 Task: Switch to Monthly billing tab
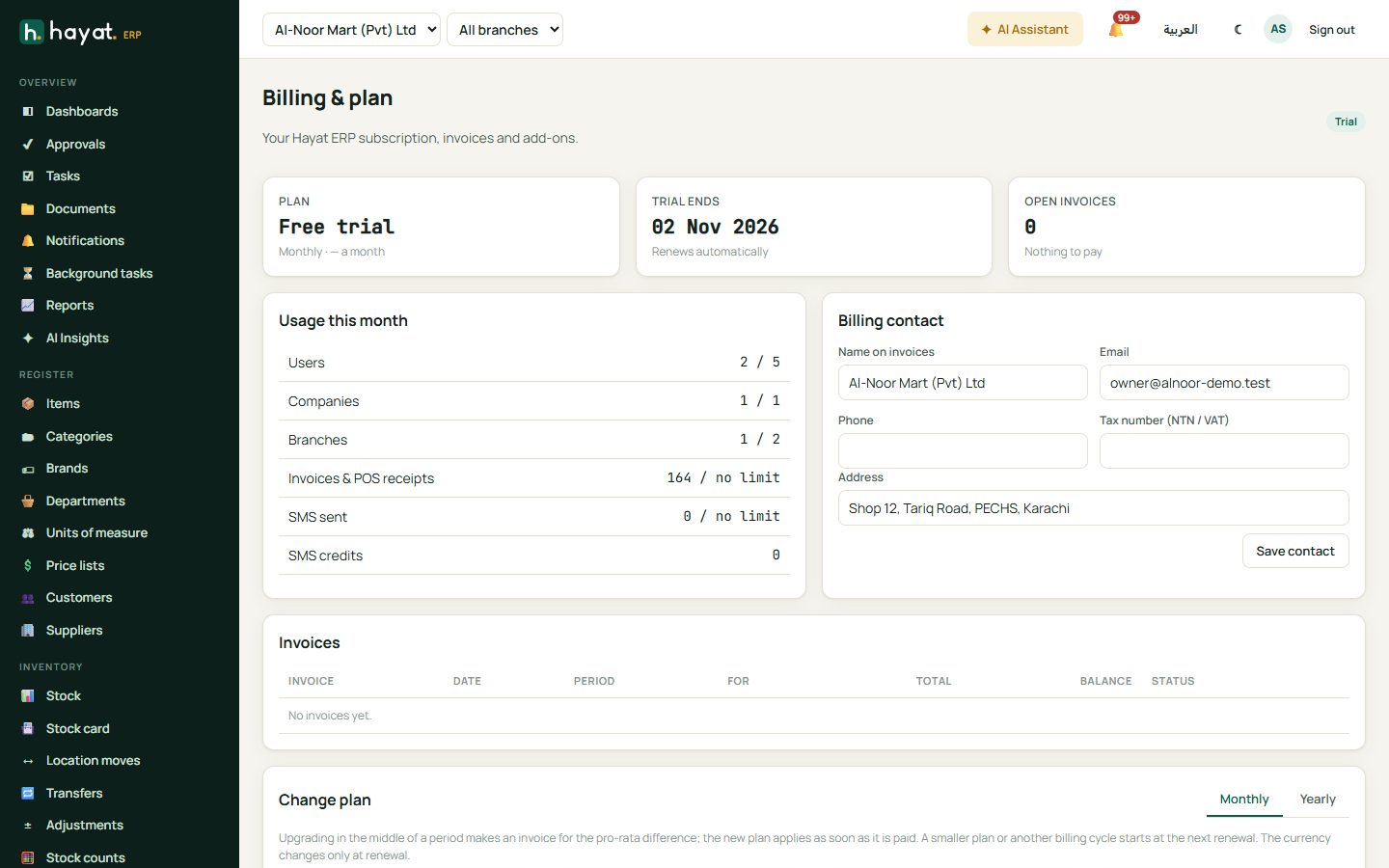point(1244,800)
